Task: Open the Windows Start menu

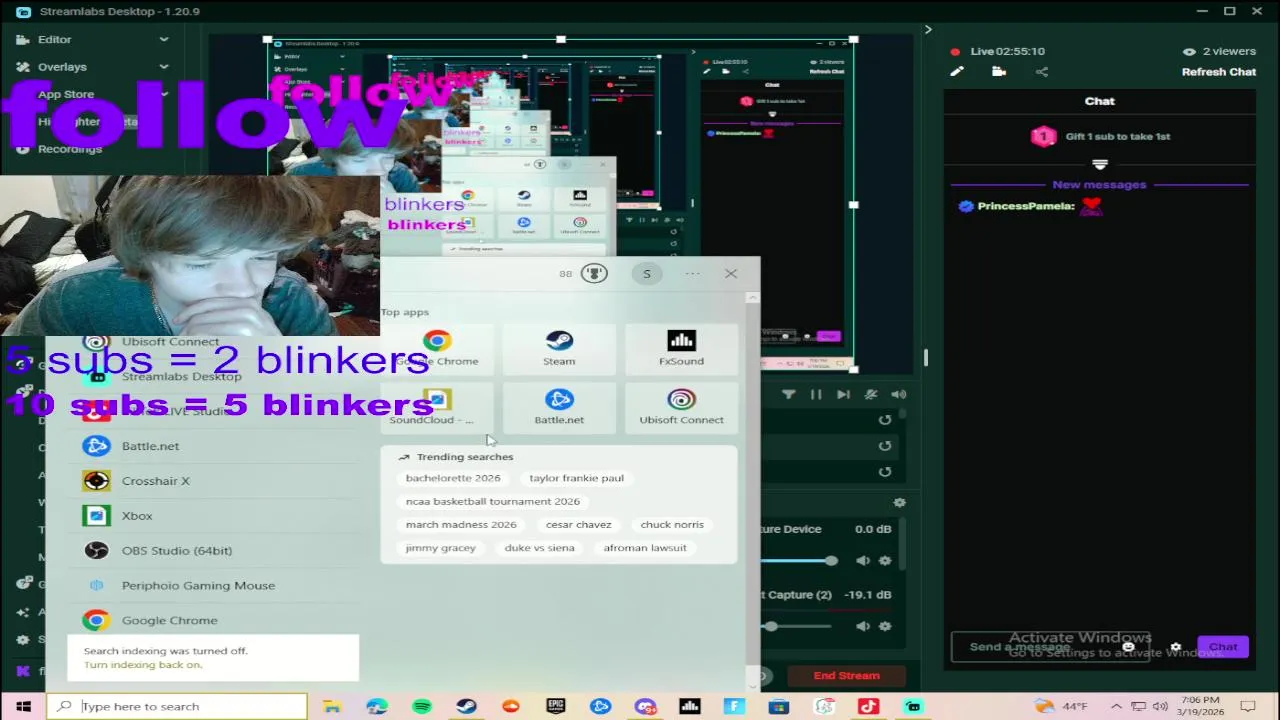Action: pyautogui.click(x=23, y=706)
